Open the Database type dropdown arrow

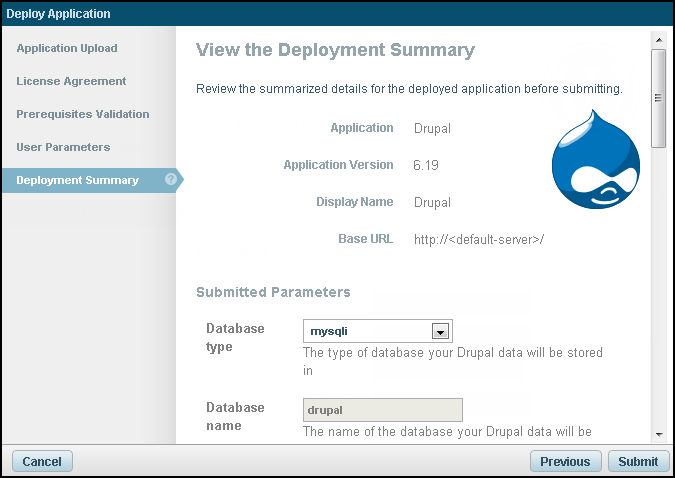[x=438, y=331]
